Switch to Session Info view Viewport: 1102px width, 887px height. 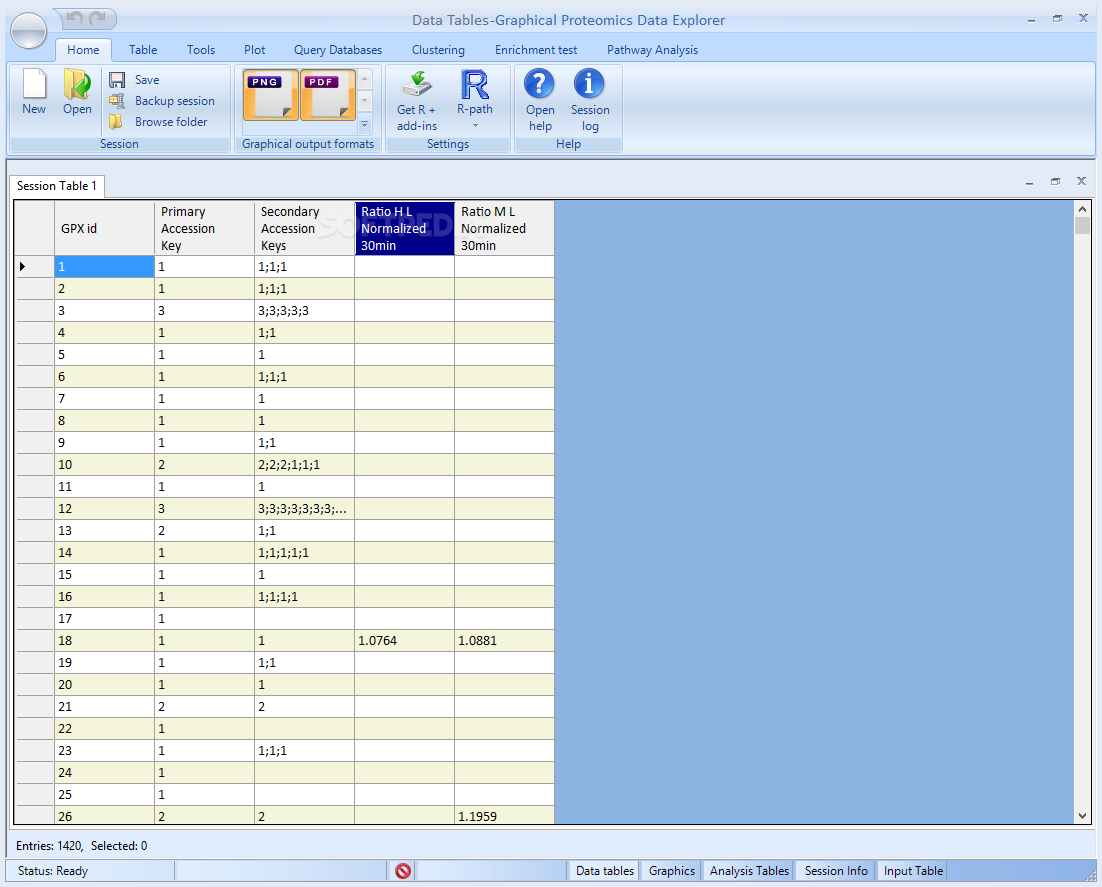click(x=836, y=871)
